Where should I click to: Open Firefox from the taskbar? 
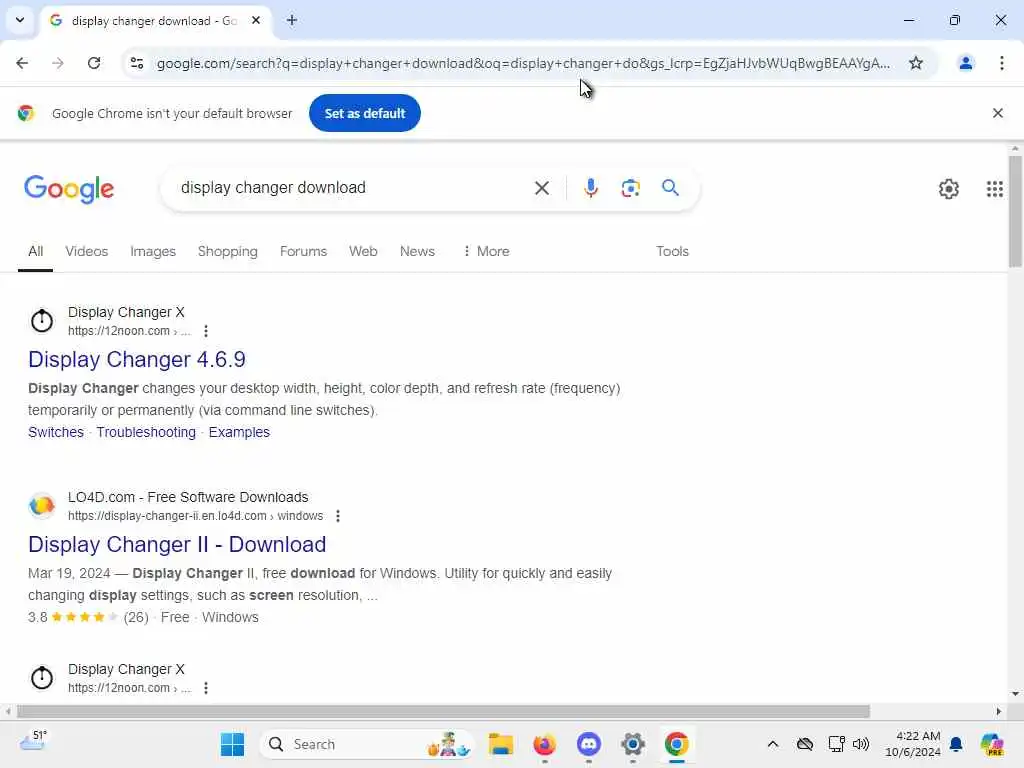pos(545,744)
